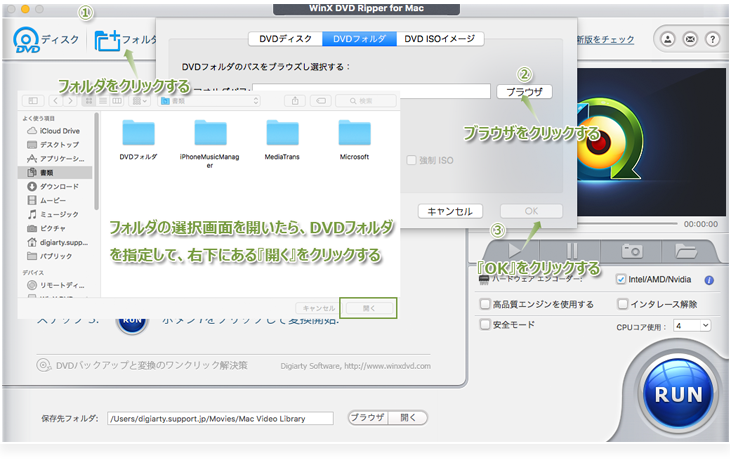Click キャンセル in Finder dialog
Viewport: 730px width, 460px height.
319,308
